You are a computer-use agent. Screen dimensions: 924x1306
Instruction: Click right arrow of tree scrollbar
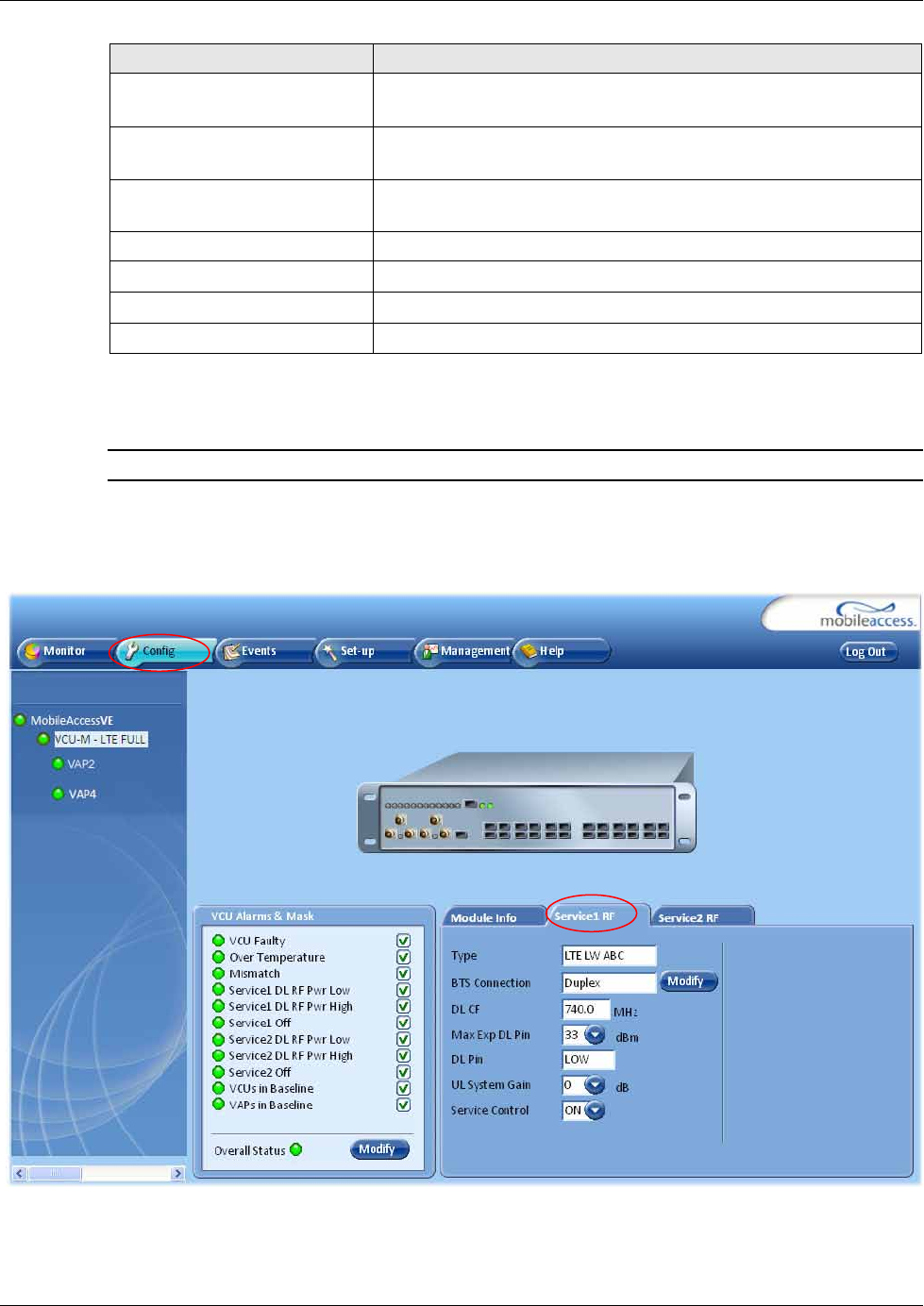tap(177, 1174)
